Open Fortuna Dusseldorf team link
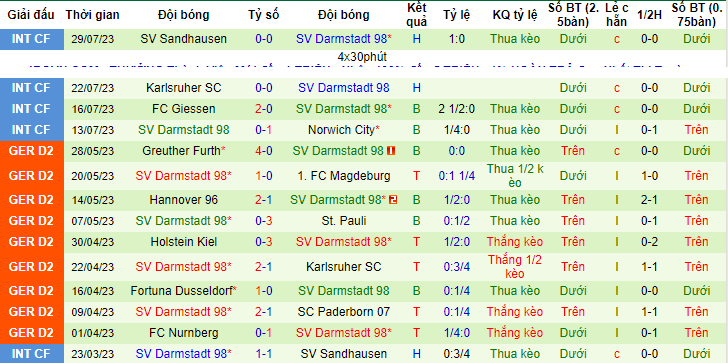Viewport: 728px width, 363px height. coord(183,291)
